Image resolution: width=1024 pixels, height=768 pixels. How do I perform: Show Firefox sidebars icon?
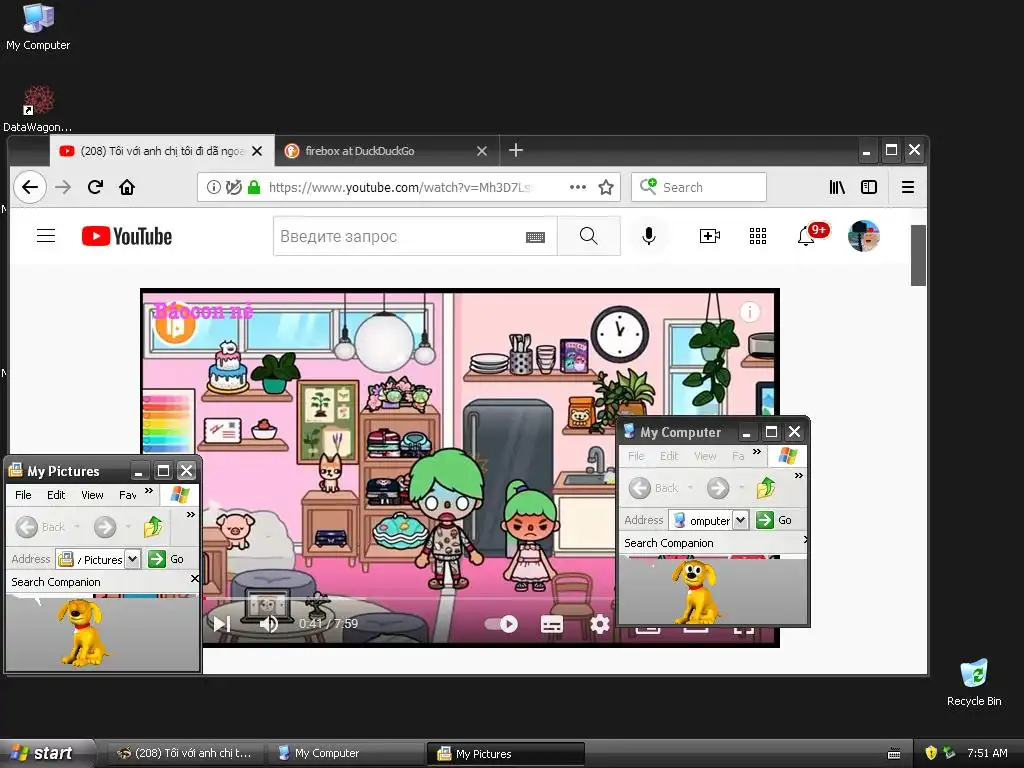(869, 187)
